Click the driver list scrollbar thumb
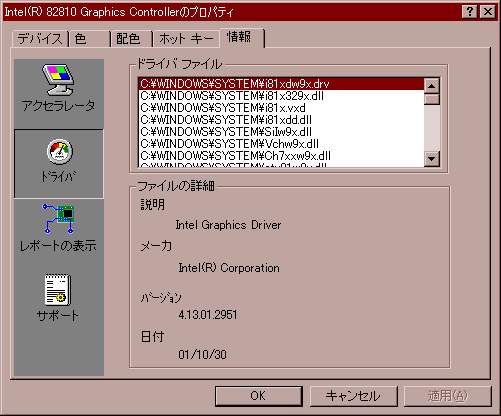The height and width of the screenshot is (416, 501). tap(432, 99)
